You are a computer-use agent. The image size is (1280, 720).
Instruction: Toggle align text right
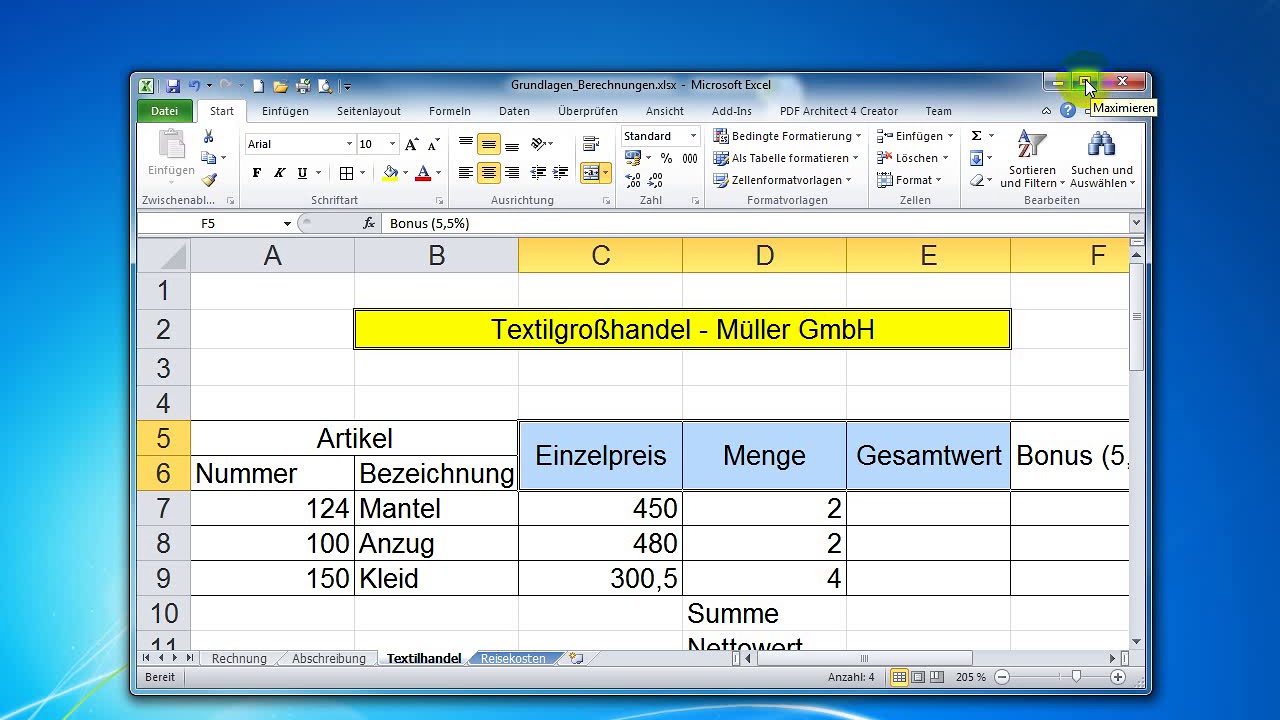[511, 173]
